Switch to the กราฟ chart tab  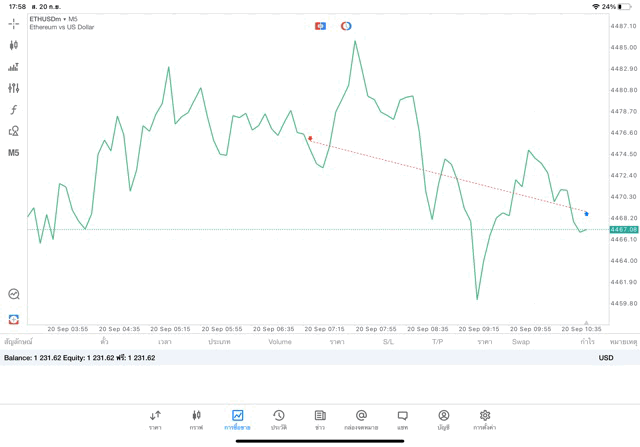click(x=196, y=419)
